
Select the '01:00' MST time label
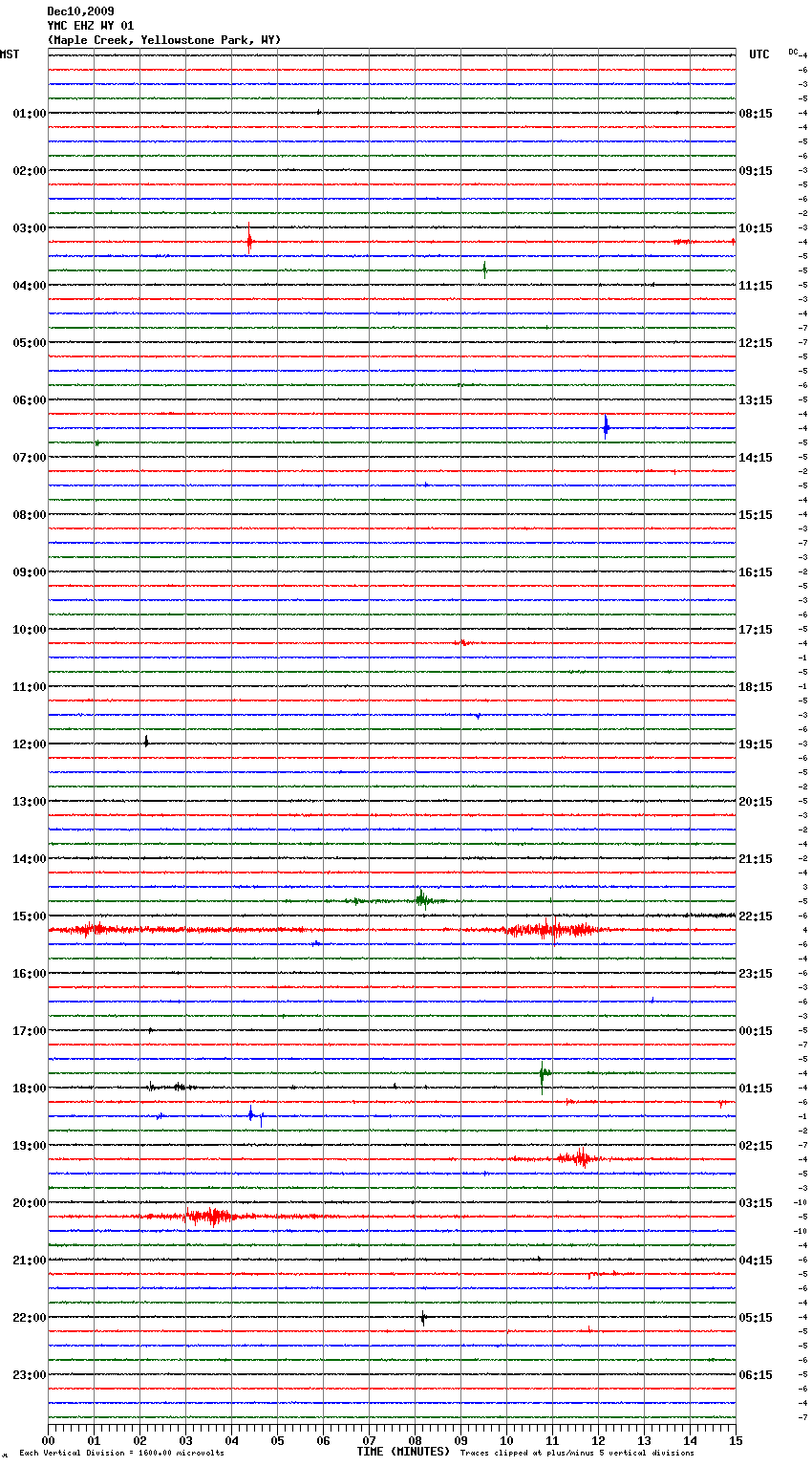point(30,114)
